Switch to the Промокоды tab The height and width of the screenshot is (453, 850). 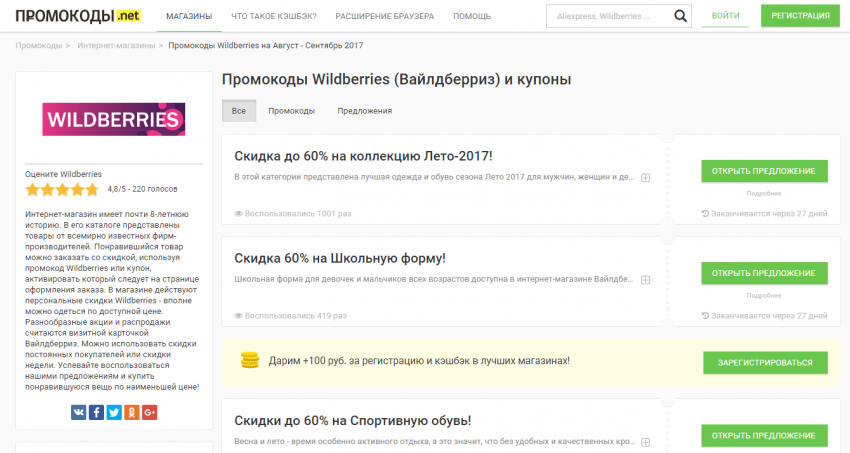pyautogui.click(x=292, y=111)
